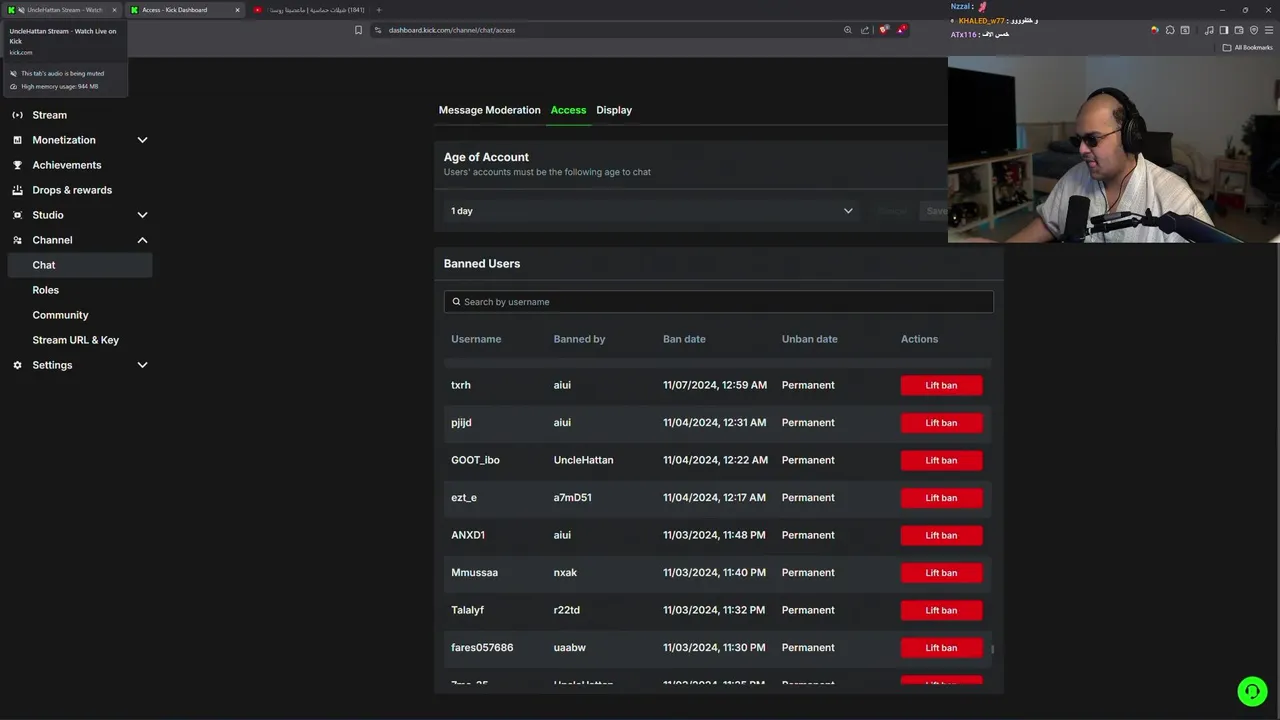Click the music note media control icon
This screenshot has width=1280, height=720.
(1209, 30)
